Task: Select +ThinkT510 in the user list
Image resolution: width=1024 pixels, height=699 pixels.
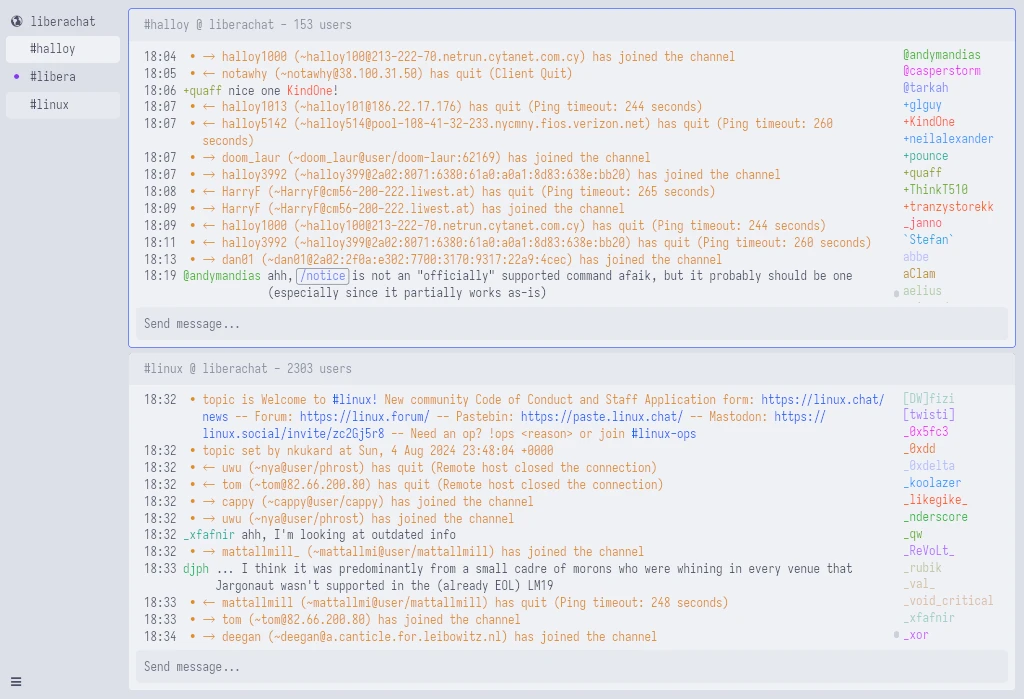Action: 935,189
